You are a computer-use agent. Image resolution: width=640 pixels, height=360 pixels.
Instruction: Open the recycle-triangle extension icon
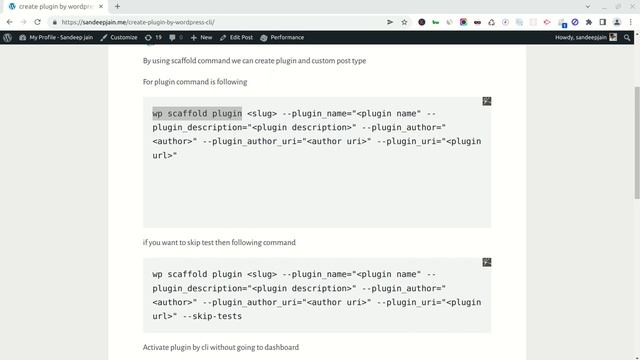(x=491, y=22)
